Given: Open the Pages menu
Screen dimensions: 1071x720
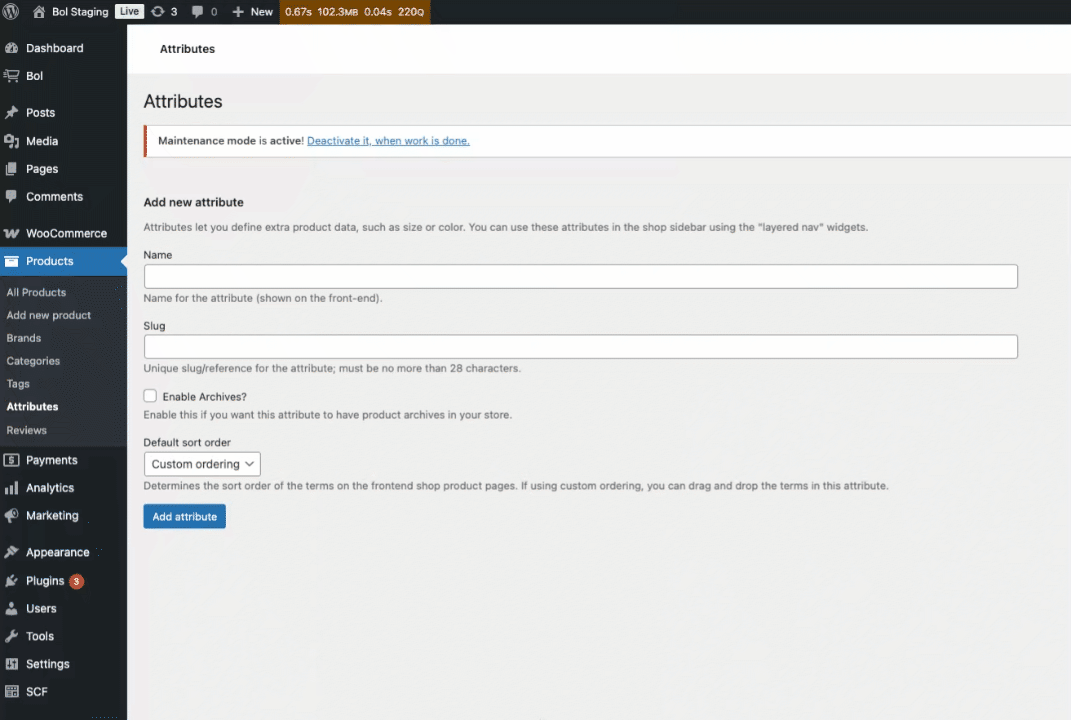Looking at the screenshot, I should point(42,169).
